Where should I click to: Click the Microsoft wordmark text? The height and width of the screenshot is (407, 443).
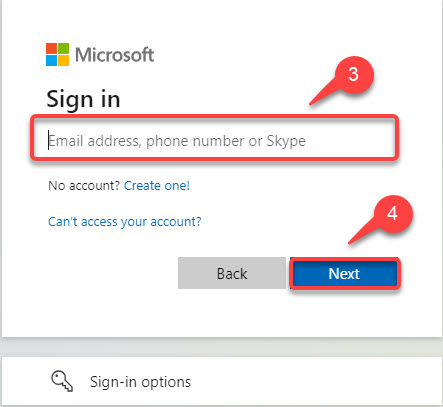115,55
